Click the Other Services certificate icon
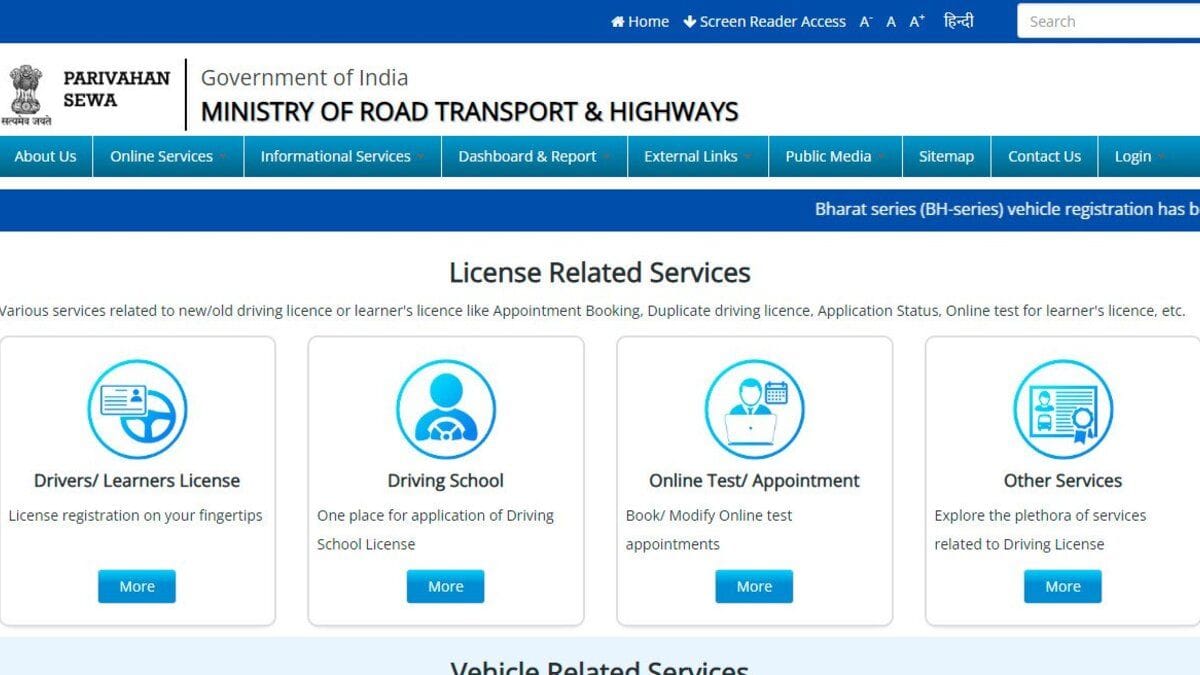This screenshot has height=675, width=1200. coord(1063,409)
